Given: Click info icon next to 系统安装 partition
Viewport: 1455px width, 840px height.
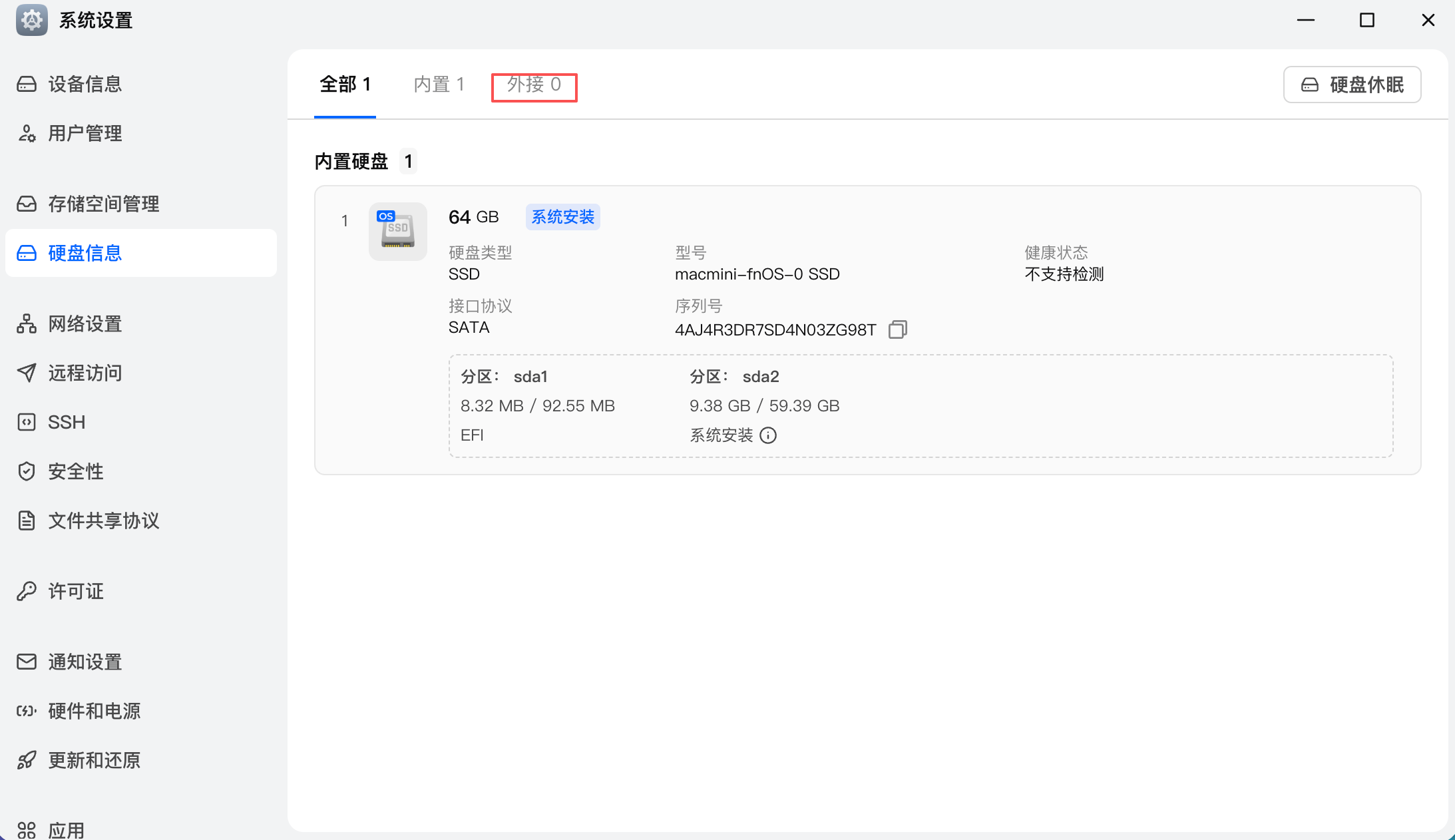Looking at the screenshot, I should (768, 435).
